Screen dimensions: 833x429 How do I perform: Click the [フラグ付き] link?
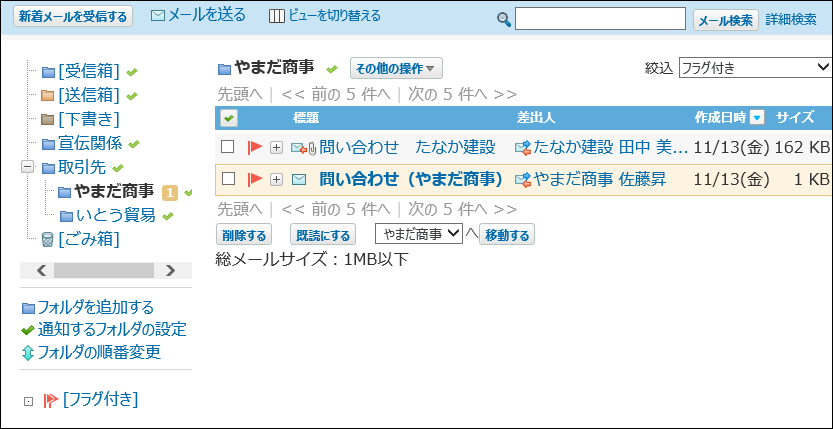[100, 399]
